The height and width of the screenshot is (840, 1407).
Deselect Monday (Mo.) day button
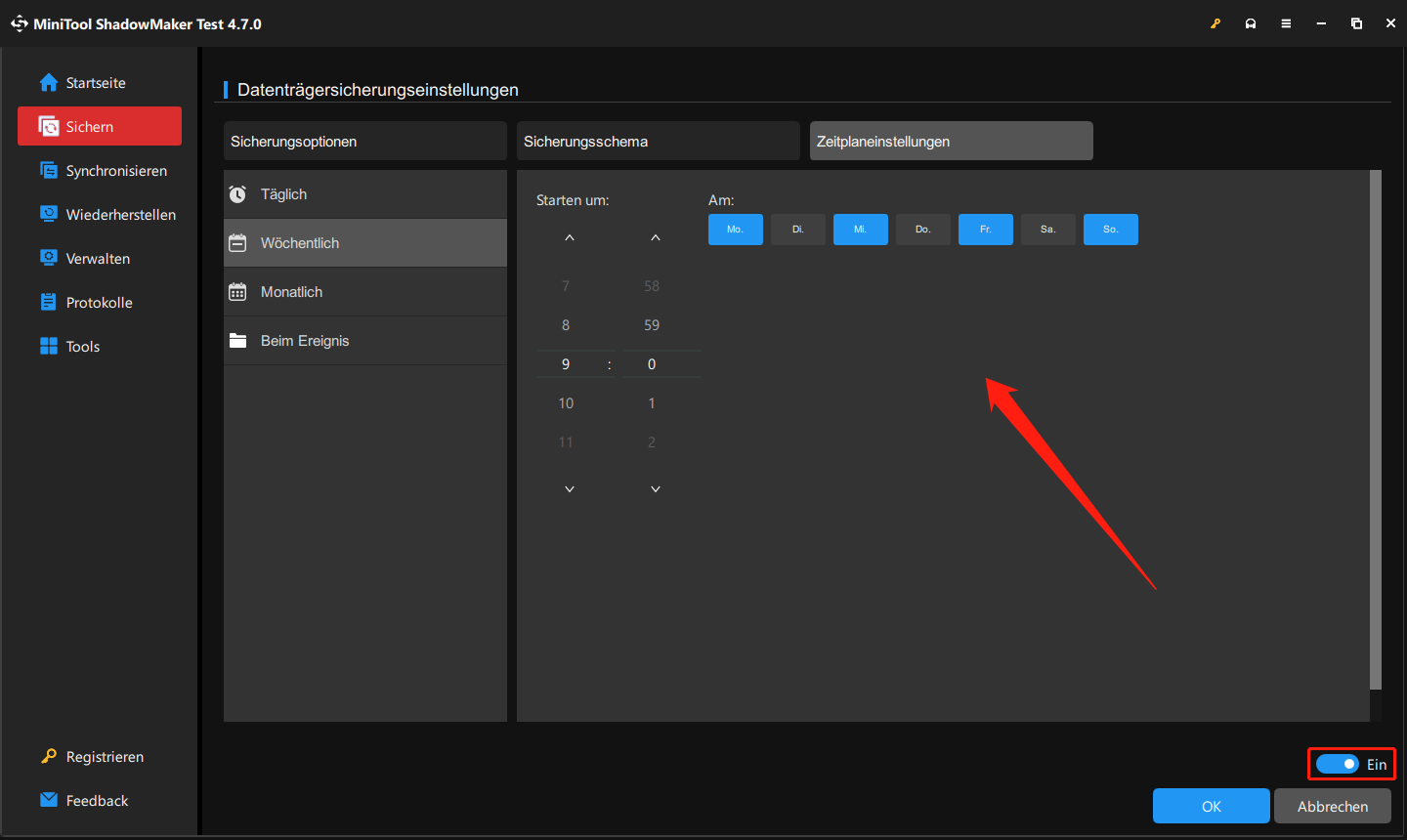[736, 230]
